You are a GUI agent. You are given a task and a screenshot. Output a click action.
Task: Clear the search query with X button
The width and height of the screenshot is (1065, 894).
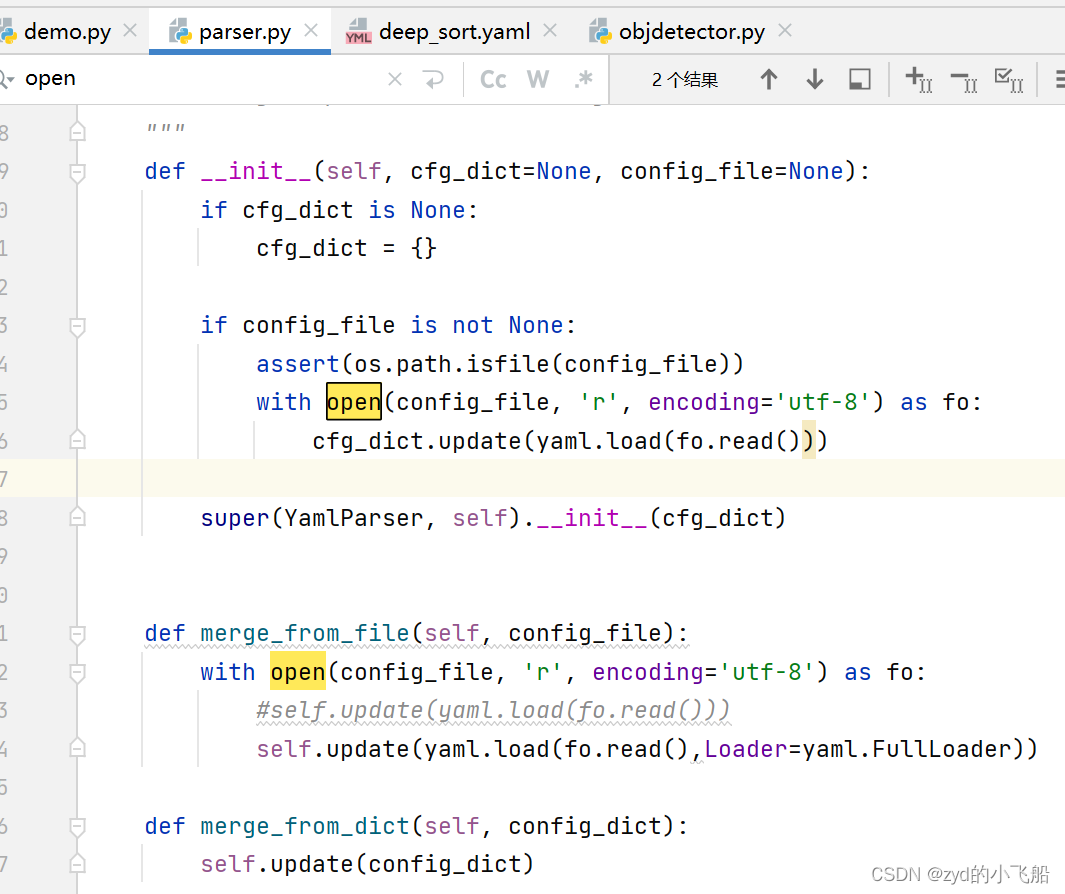point(394,79)
